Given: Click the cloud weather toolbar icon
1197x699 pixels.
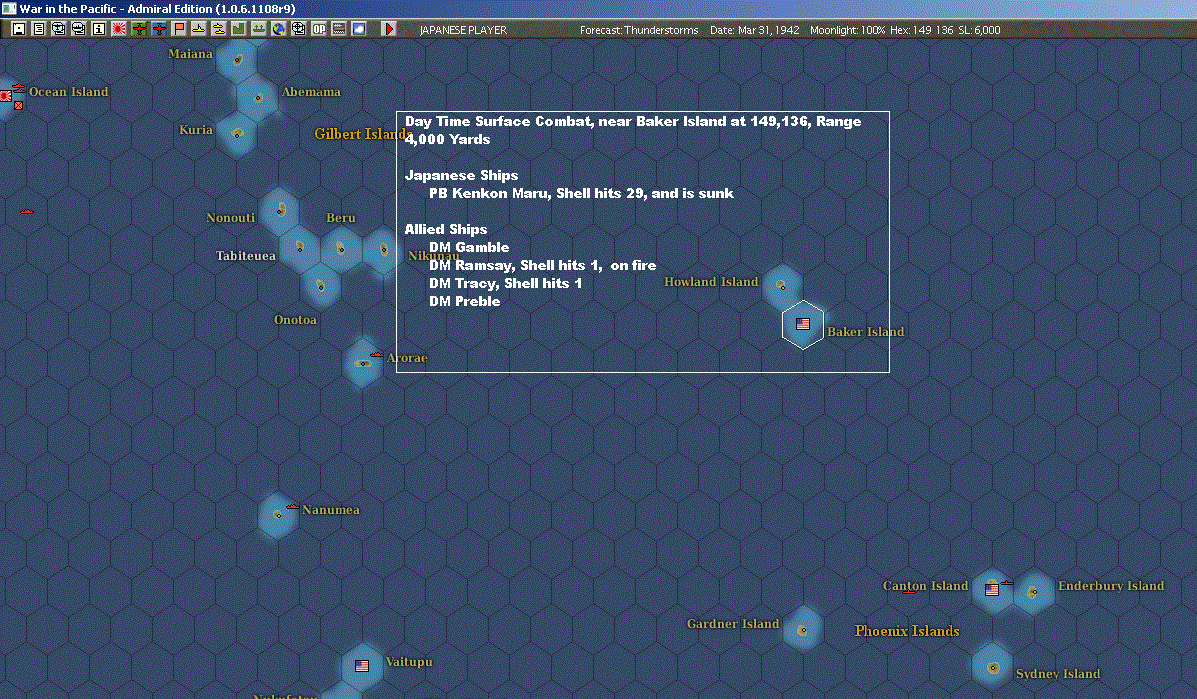Looking at the screenshot, I should [359, 29].
